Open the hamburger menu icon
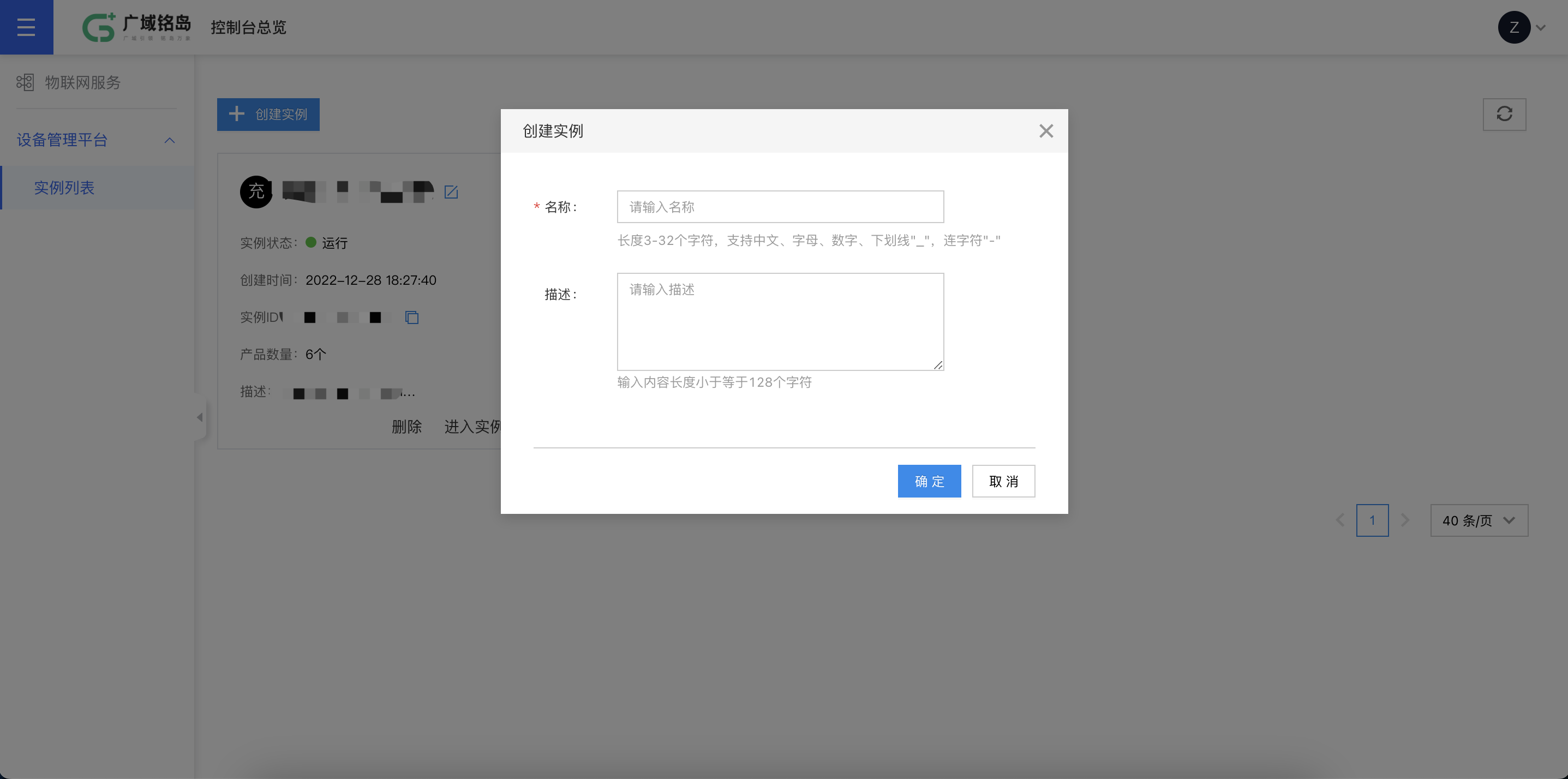Image resolution: width=1568 pixels, height=779 pixels. click(x=26, y=27)
